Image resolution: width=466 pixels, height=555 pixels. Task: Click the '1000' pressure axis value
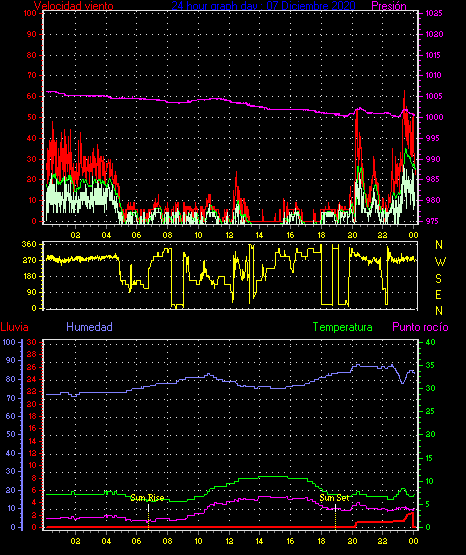(434, 117)
